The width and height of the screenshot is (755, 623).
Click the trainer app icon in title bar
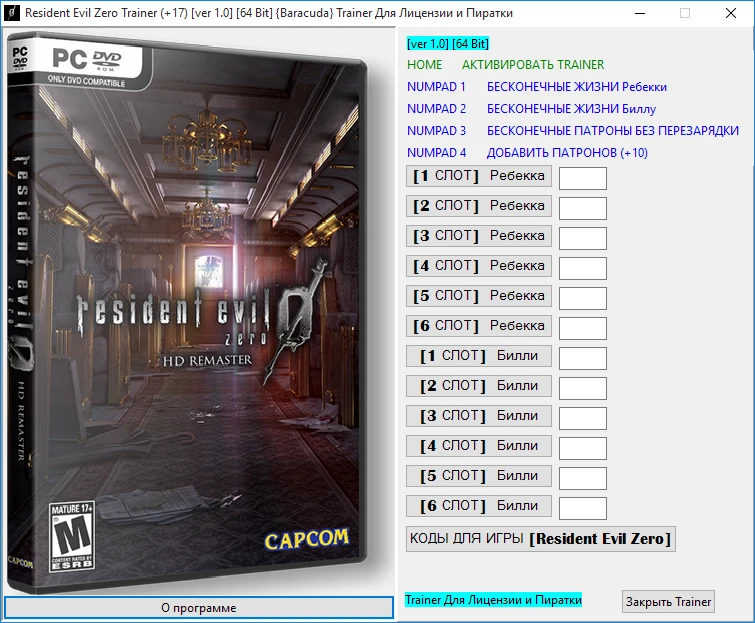[x=12, y=13]
